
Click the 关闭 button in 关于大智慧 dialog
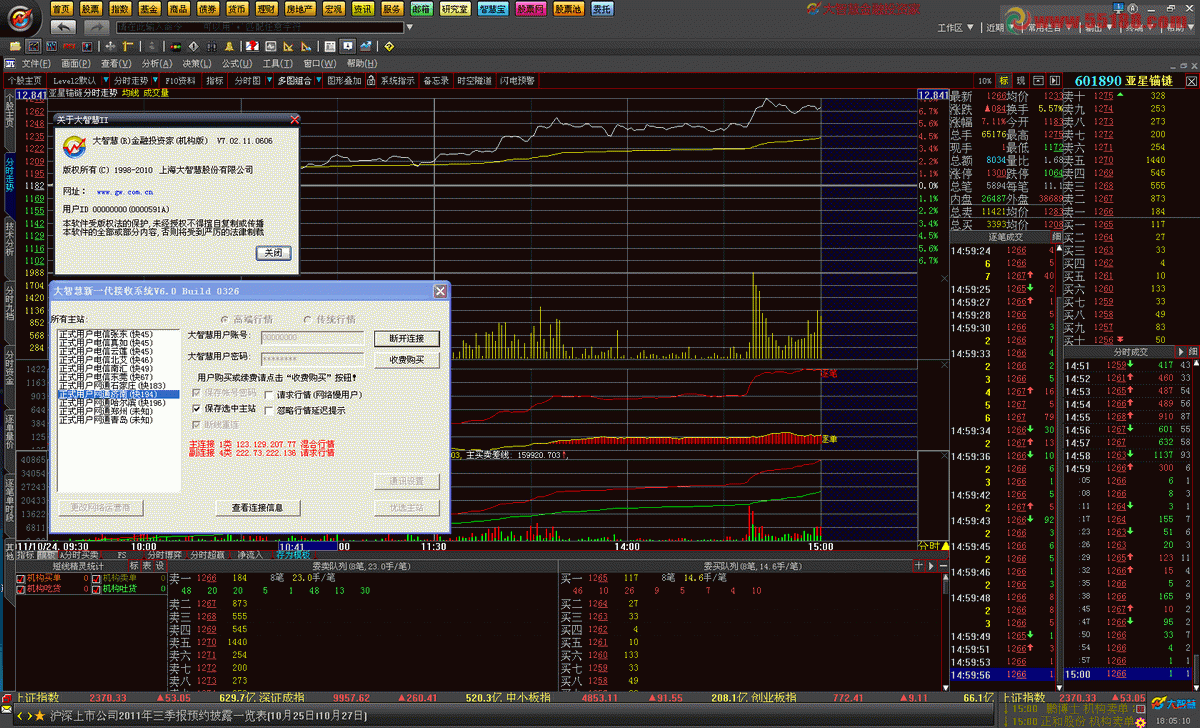click(273, 252)
